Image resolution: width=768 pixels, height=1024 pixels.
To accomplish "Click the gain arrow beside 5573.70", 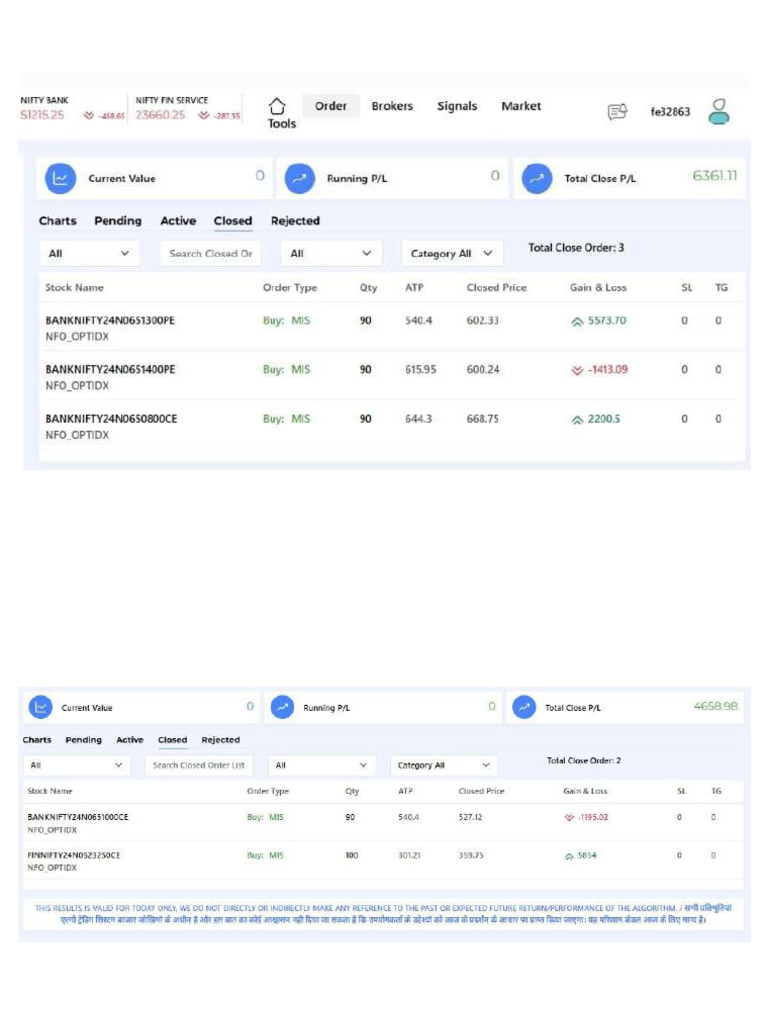I will pyautogui.click(x=577, y=321).
